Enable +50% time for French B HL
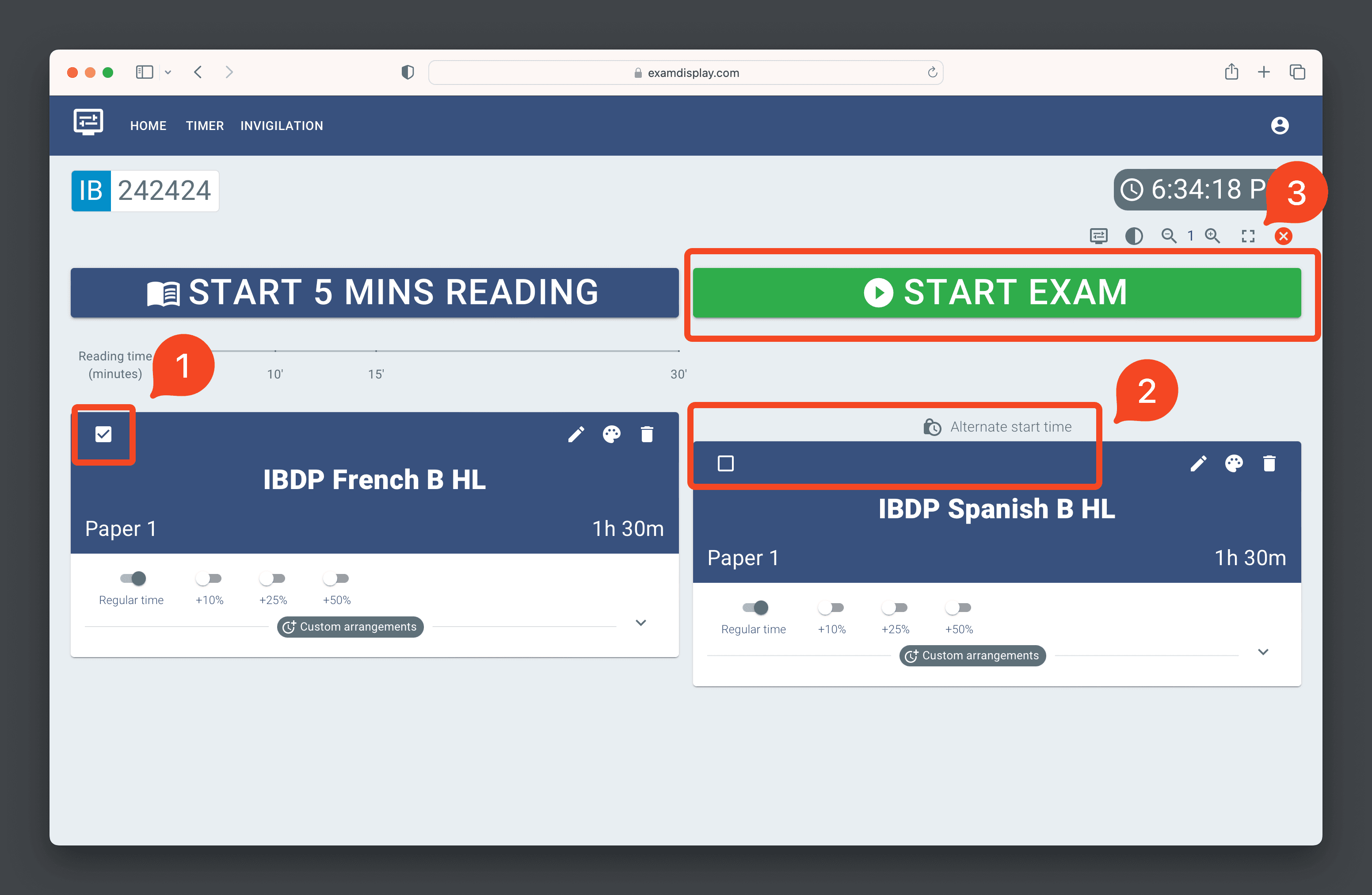The image size is (1372, 895). coord(335,578)
